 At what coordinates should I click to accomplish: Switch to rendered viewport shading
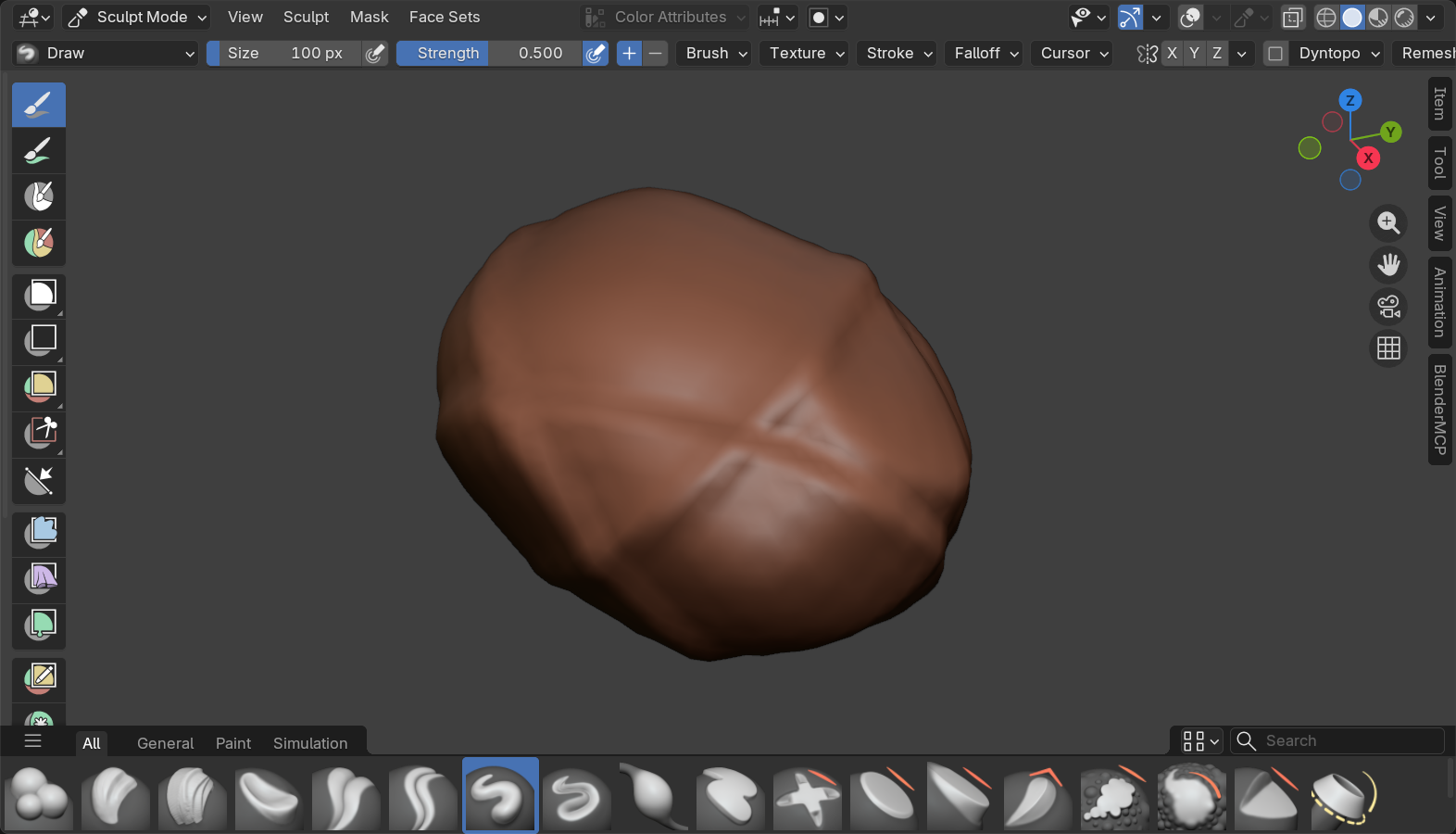(1404, 18)
